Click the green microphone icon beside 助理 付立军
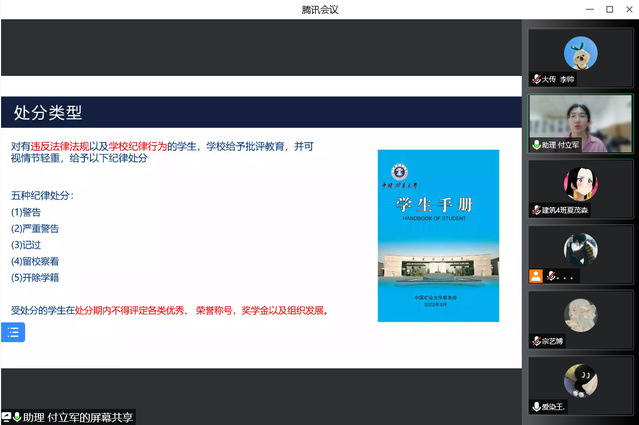The height and width of the screenshot is (425, 639). pyautogui.click(x=536, y=145)
